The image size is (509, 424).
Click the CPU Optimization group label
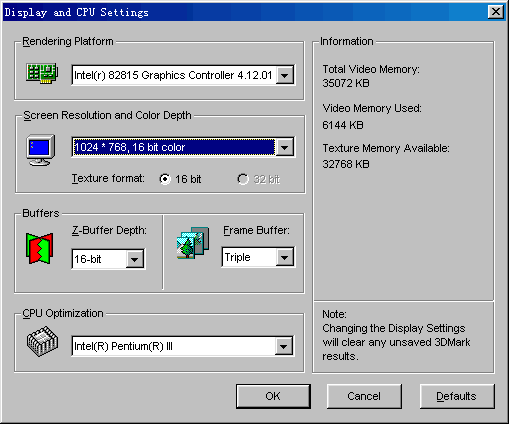point(63,314)
